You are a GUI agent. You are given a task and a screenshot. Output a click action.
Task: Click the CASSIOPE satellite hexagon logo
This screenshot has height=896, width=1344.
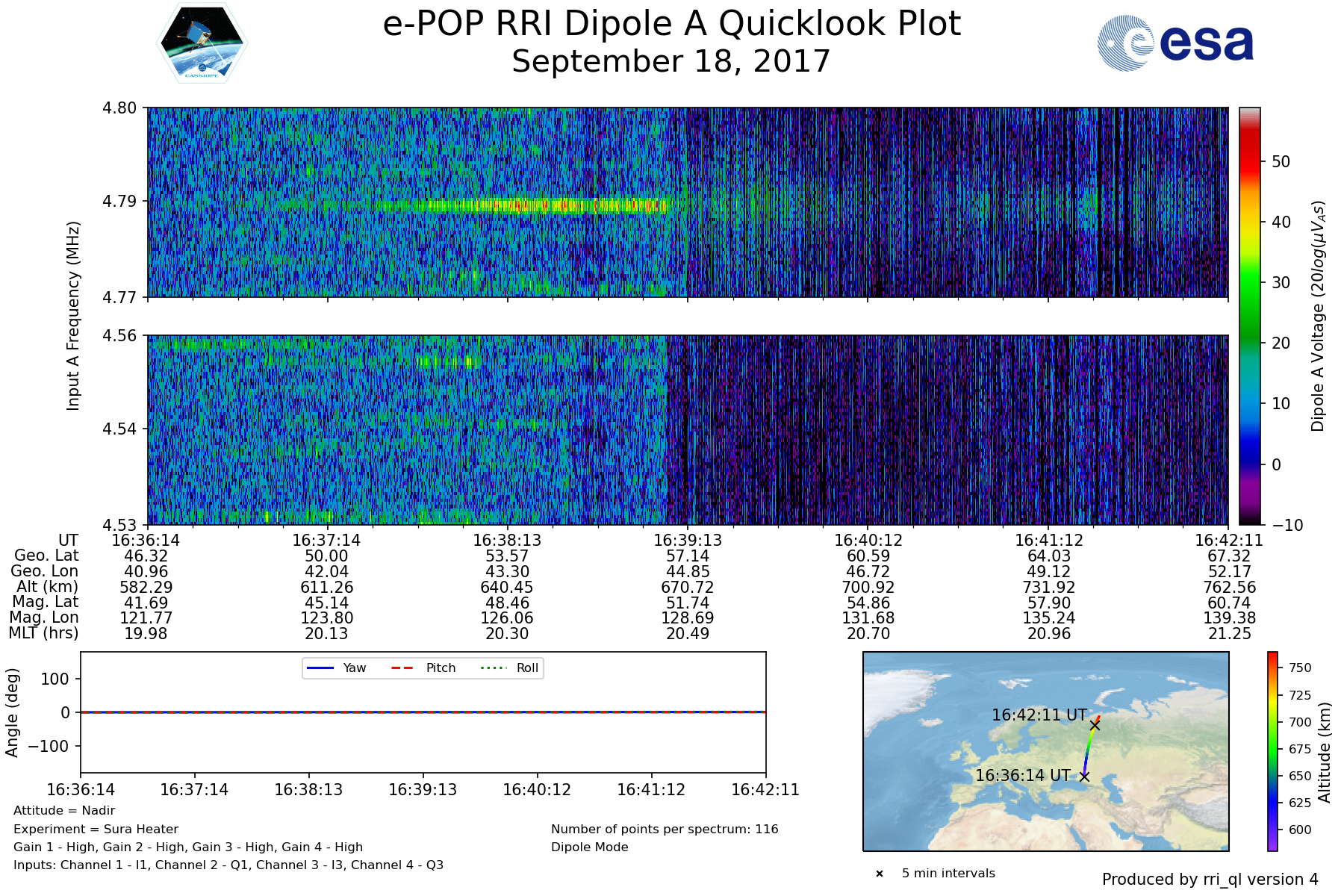[202, 43]
